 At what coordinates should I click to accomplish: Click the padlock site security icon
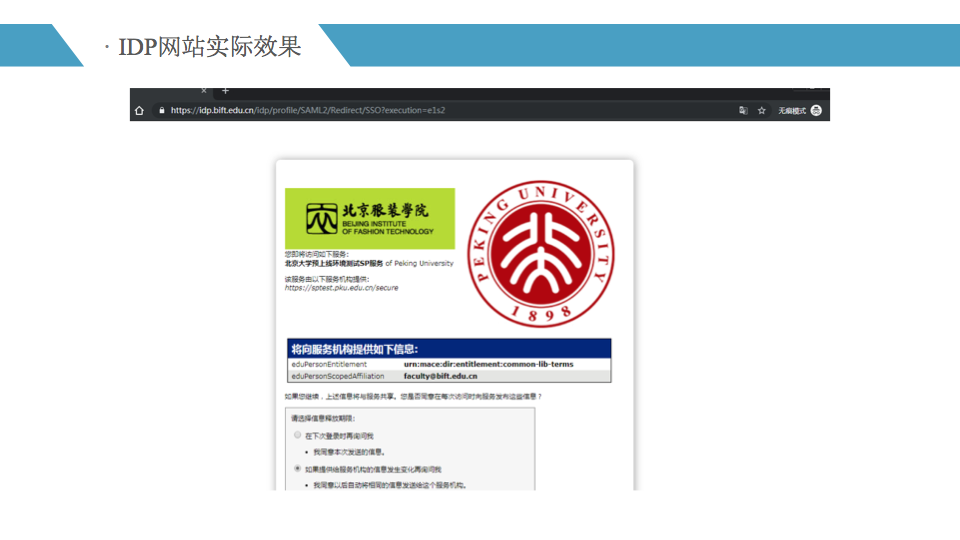tap(160, 110)
